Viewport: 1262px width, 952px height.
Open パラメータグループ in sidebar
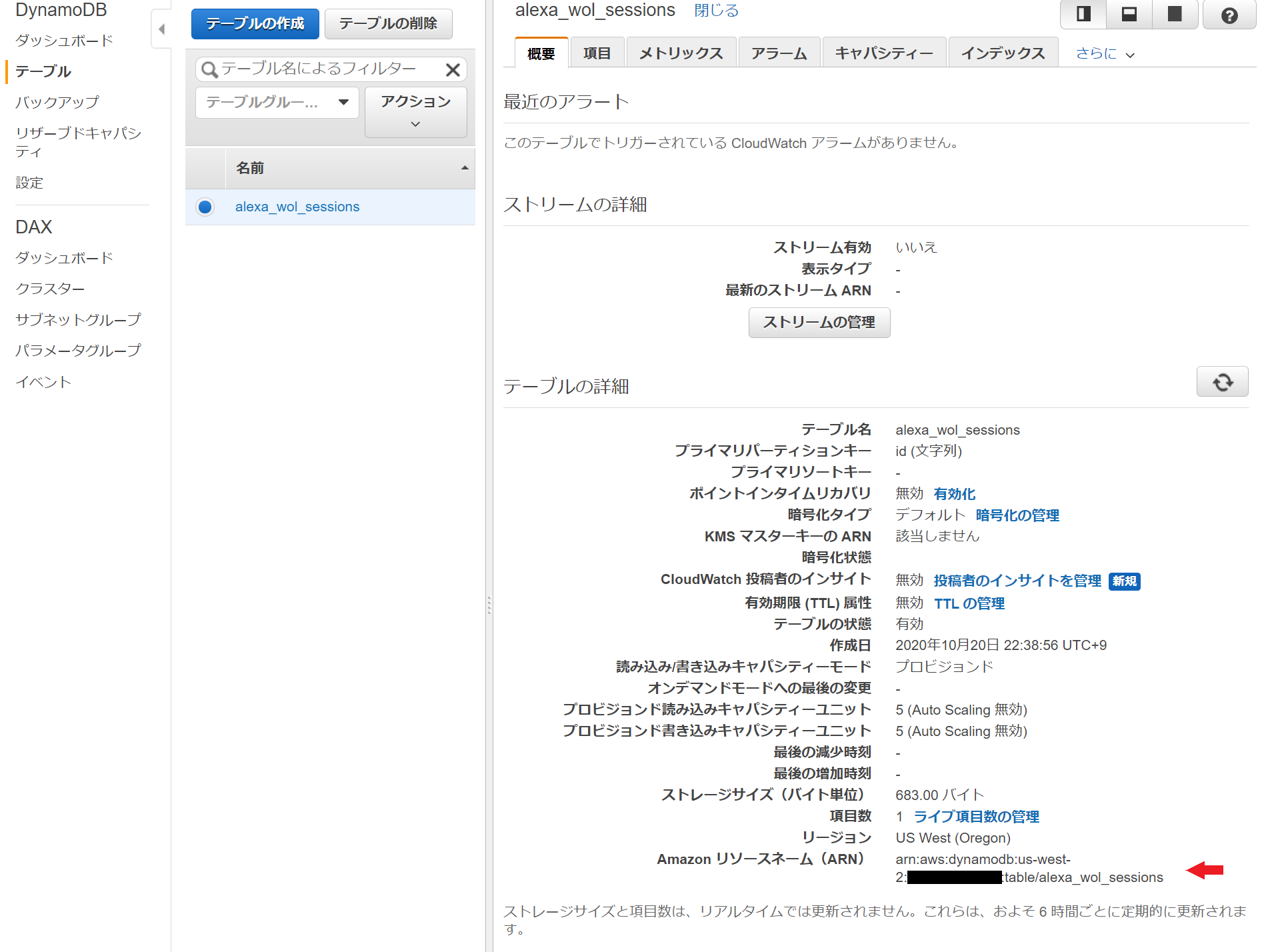78,350
